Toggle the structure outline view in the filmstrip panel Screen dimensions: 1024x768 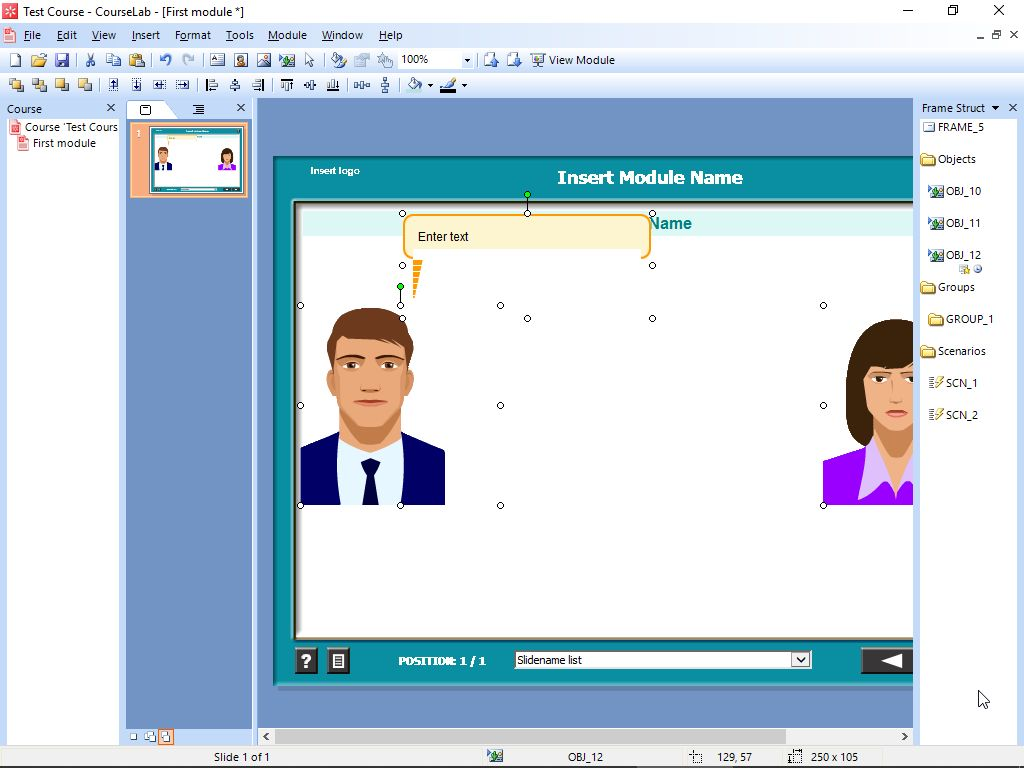coord(198,108)
